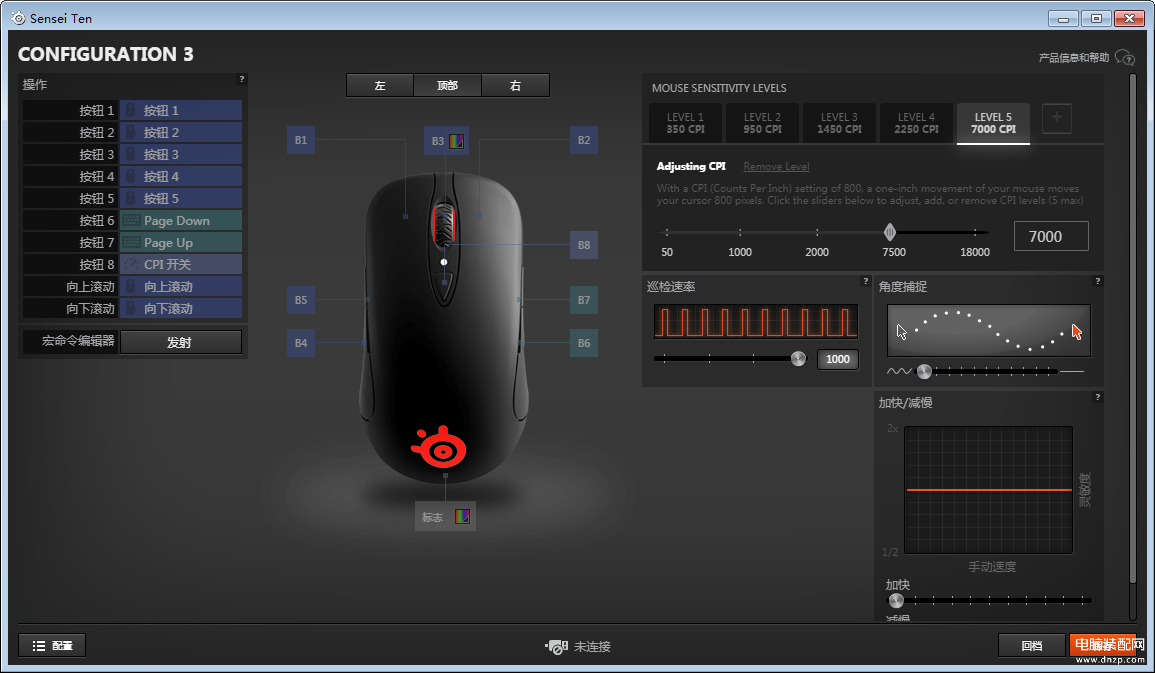Maximize the Sensei Ten window
This screenshot has height=673, width=1155.
[1096, 18]
